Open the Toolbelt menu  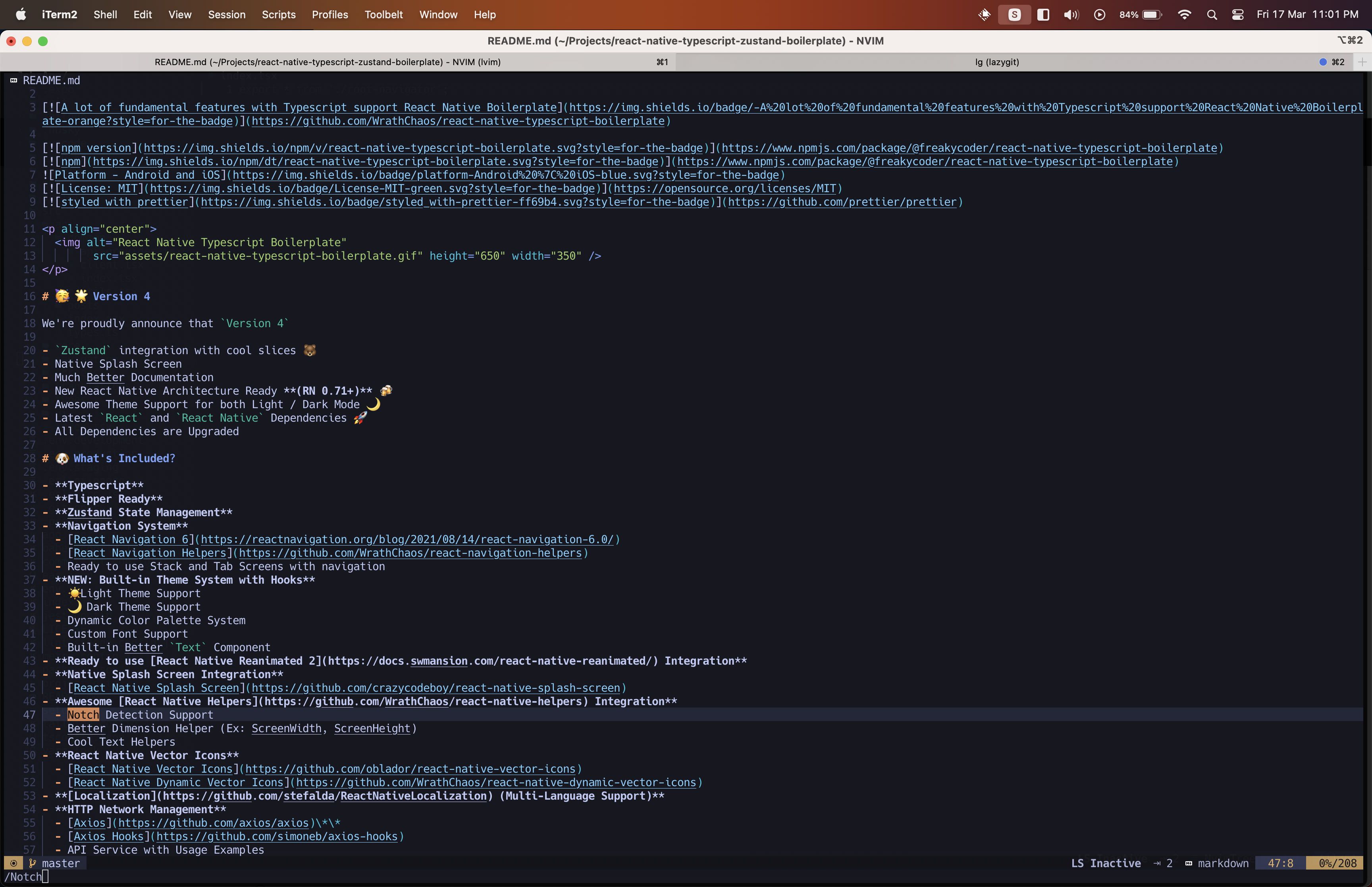383,14
